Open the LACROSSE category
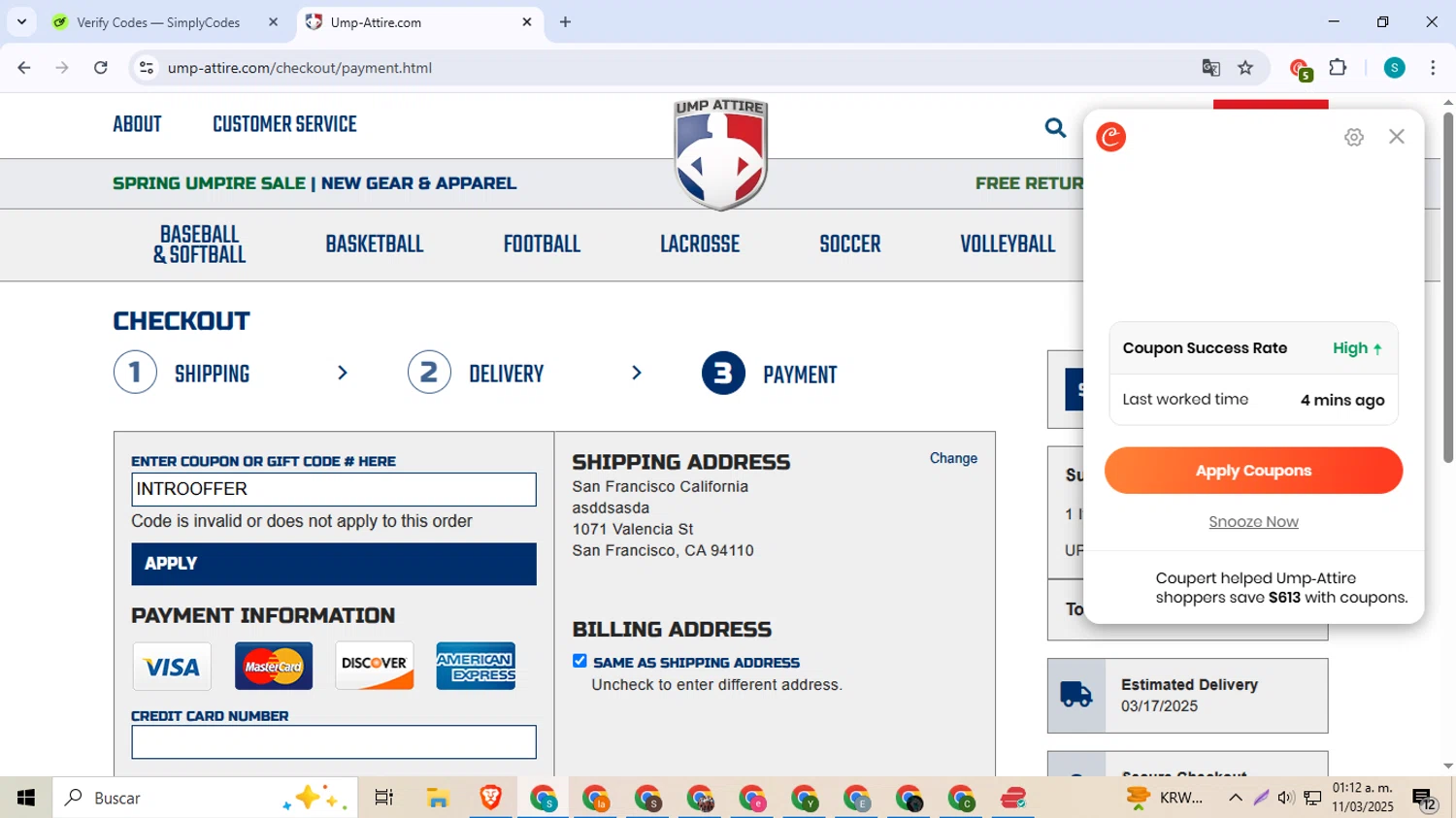Viewport: 1456px width, 818px height. click(700, 245)
